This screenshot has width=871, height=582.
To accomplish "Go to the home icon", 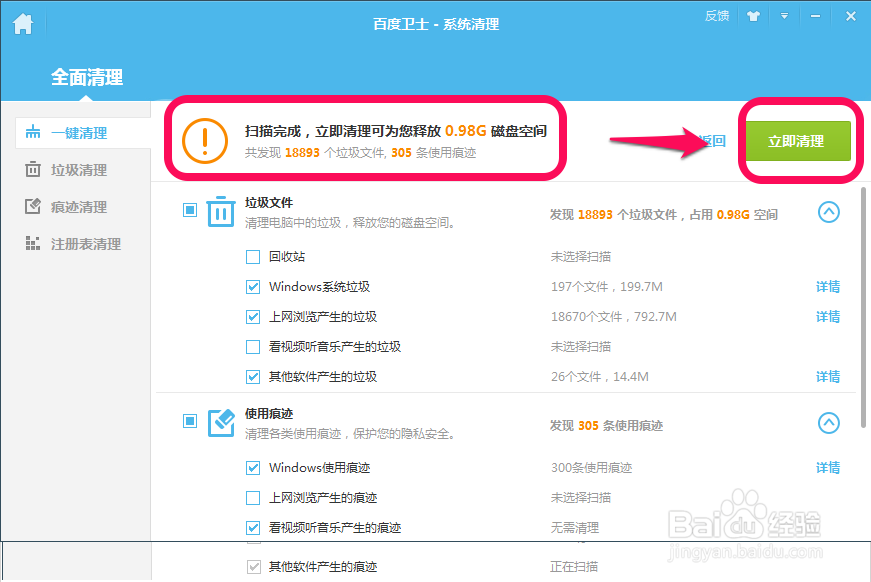I will (x=23, y=24).
